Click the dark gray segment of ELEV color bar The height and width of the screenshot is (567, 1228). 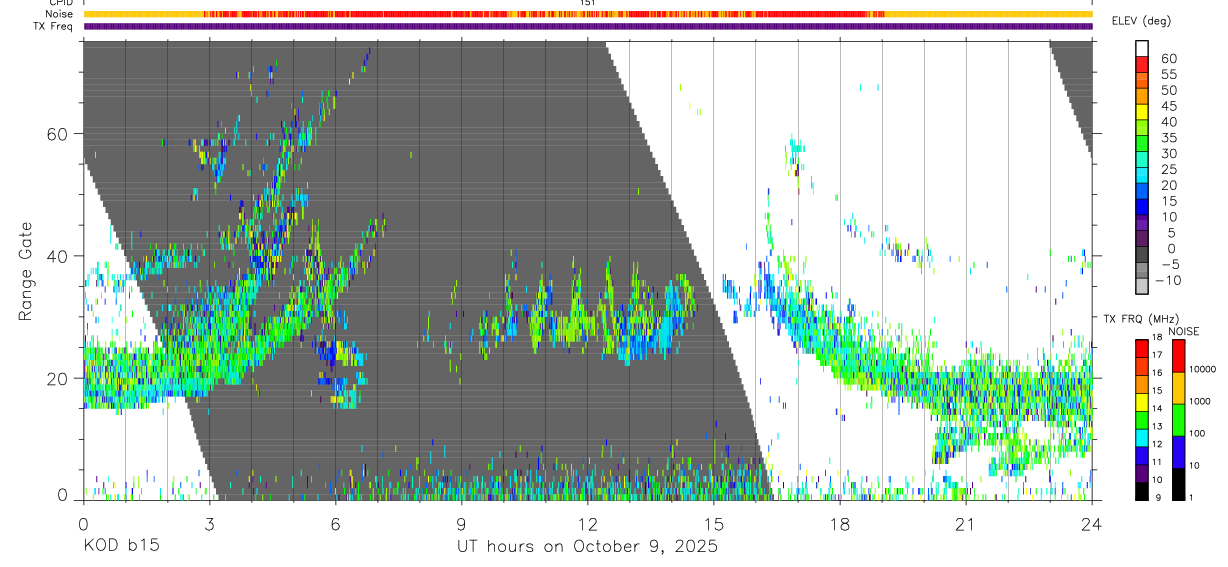coord(1142,255)
